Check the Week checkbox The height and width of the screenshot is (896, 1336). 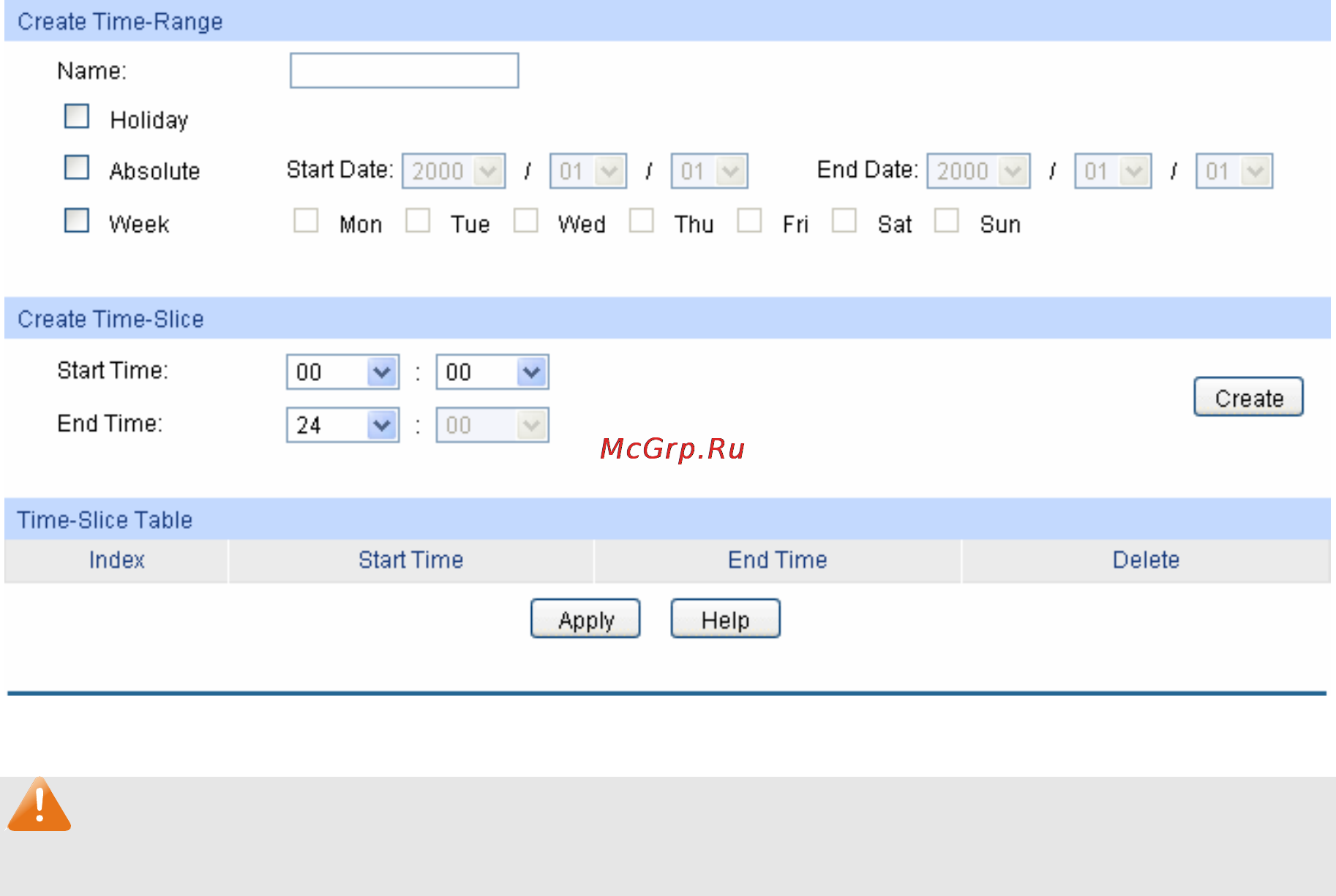(x=77, y=220)
